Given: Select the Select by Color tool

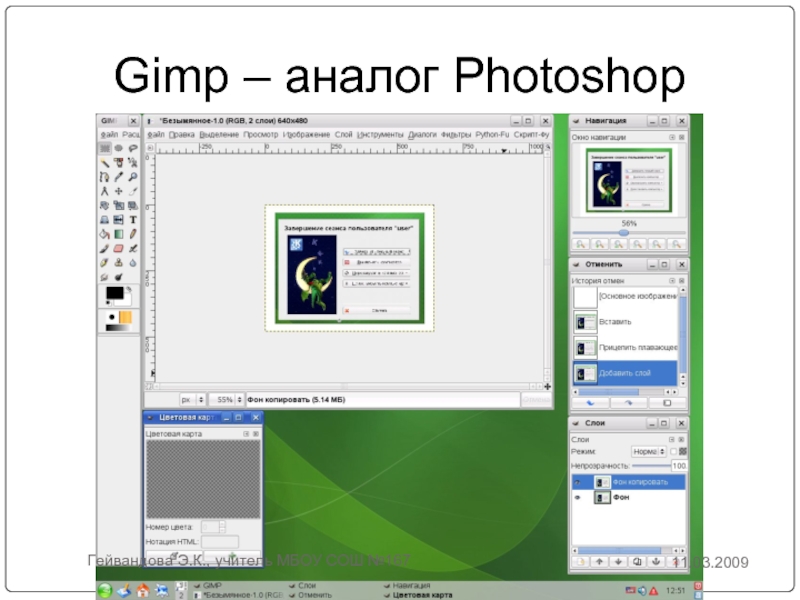Looking at the screenshot, I should (x=118, y=162).
